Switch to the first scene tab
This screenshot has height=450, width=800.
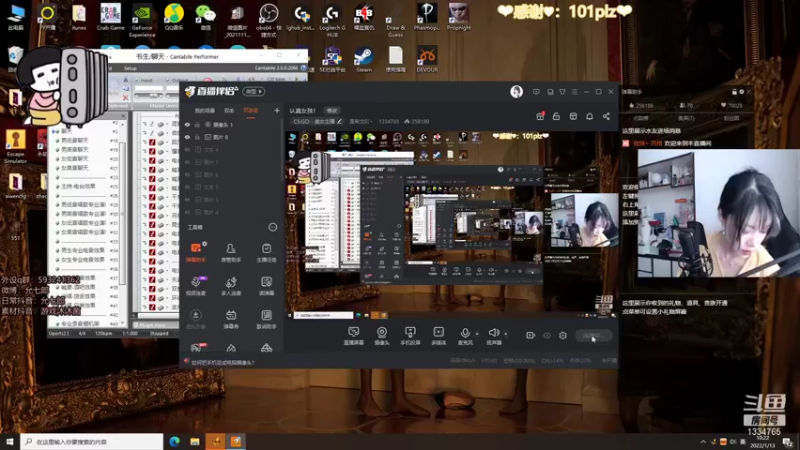[x=205, y=110]
